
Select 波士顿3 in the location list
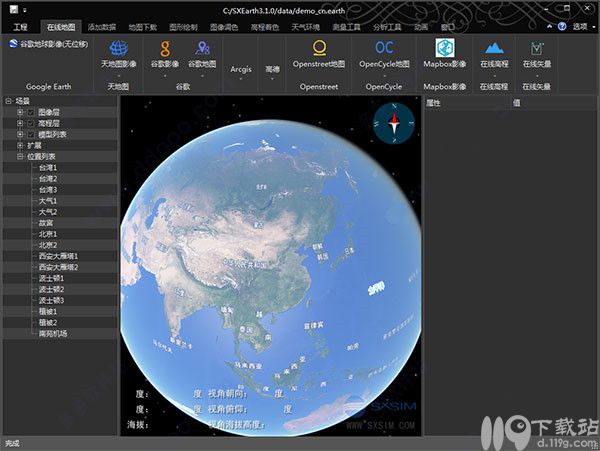coord(51,301)
